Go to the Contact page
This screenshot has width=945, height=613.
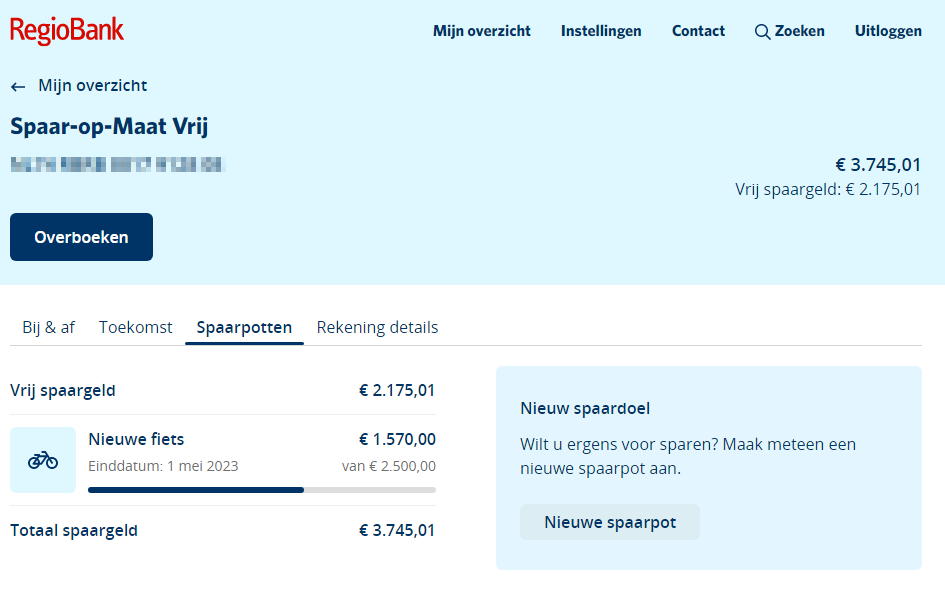(698, 31)
